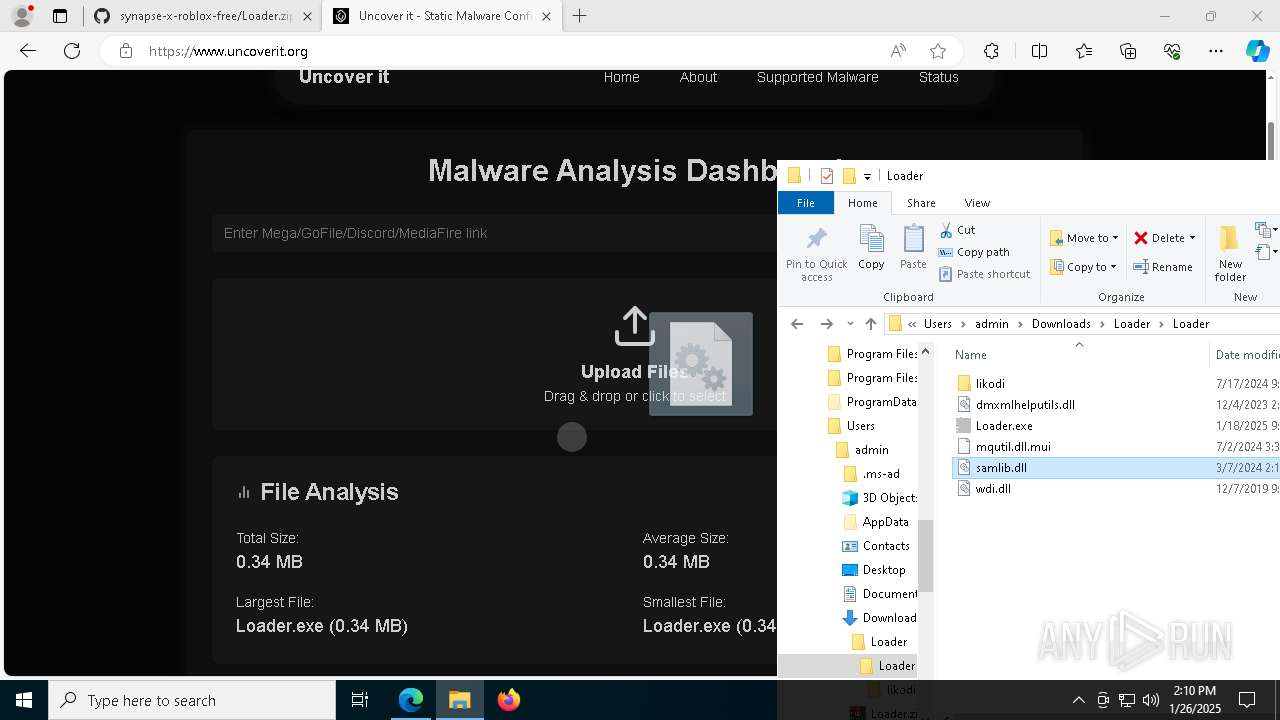Click the Uncover it logo text
Viewport: 1280px width, 720px height.
pyautogui.click(x=343, y=77)
